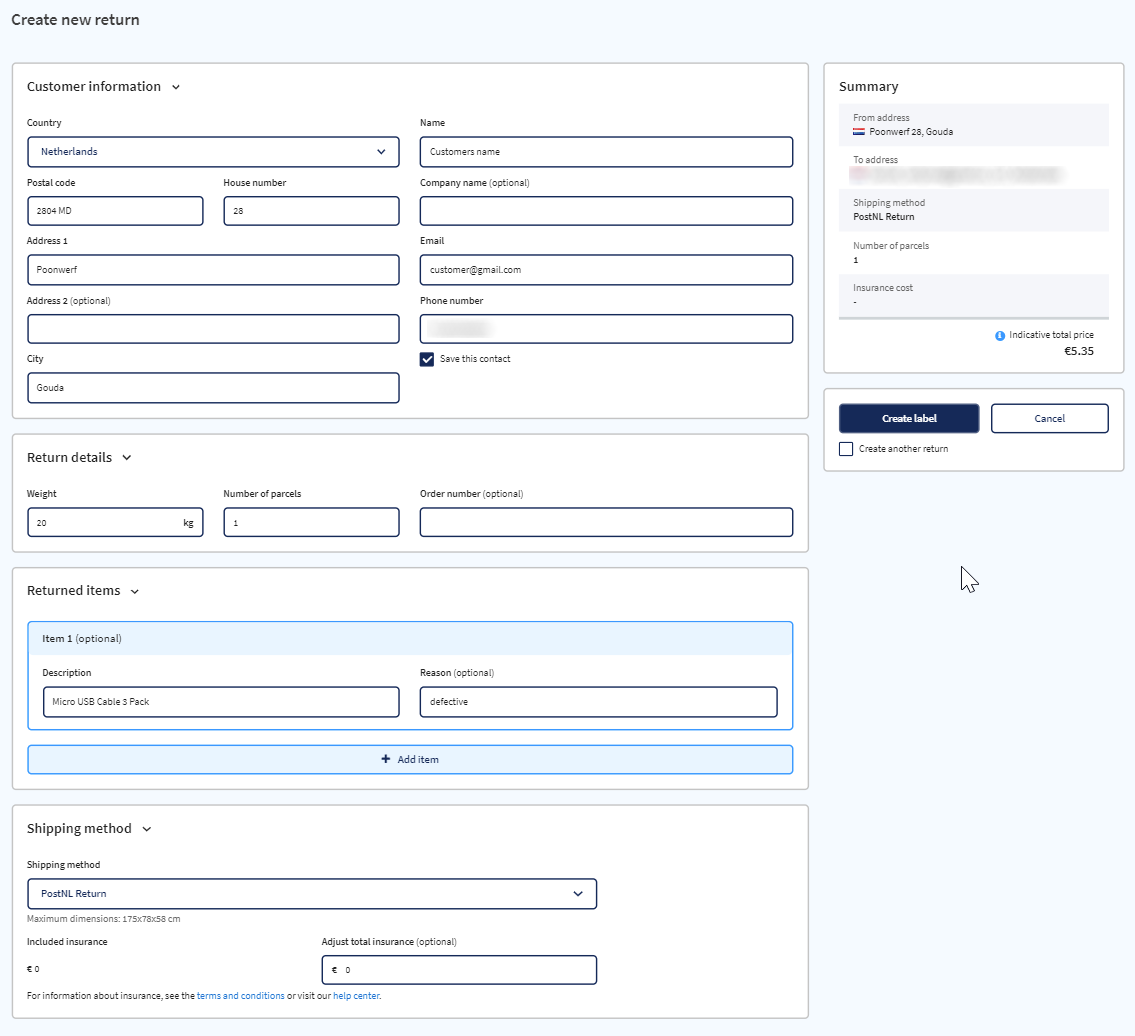Enable the Create another return checkbox

(845, 448)
